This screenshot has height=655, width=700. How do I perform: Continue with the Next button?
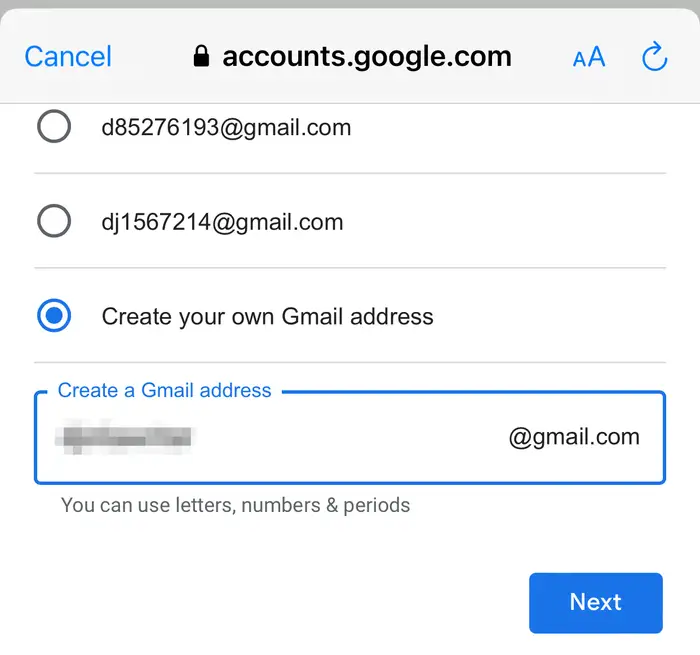coord(596,603)
